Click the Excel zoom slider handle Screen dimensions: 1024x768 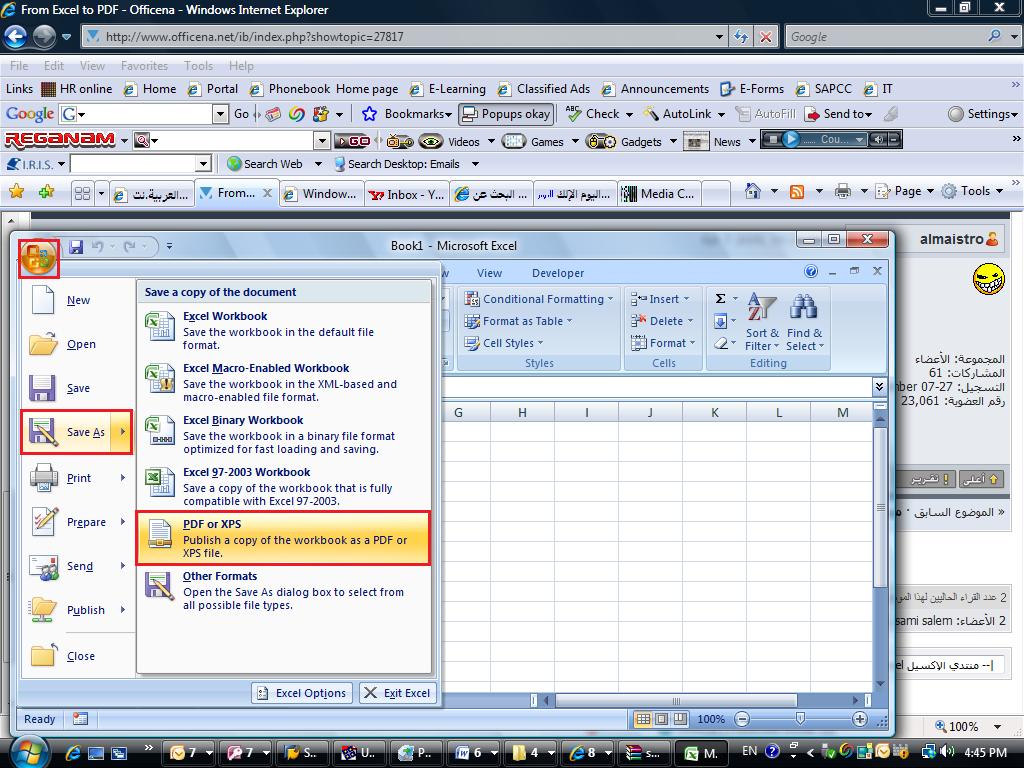(800, 719)
